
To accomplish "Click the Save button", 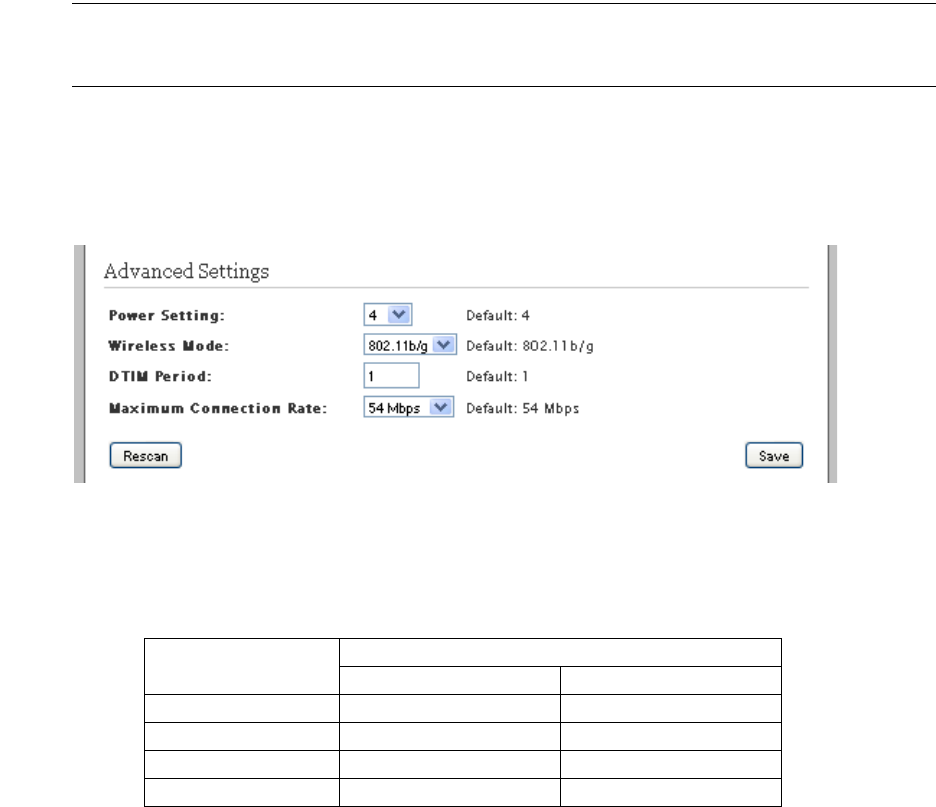I will click(774, 455).
